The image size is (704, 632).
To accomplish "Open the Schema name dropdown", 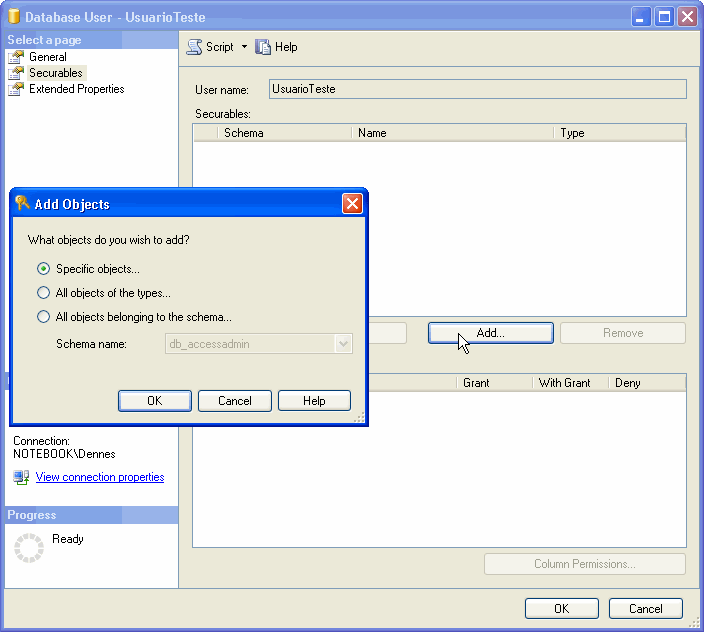I will tap(343, 344).
